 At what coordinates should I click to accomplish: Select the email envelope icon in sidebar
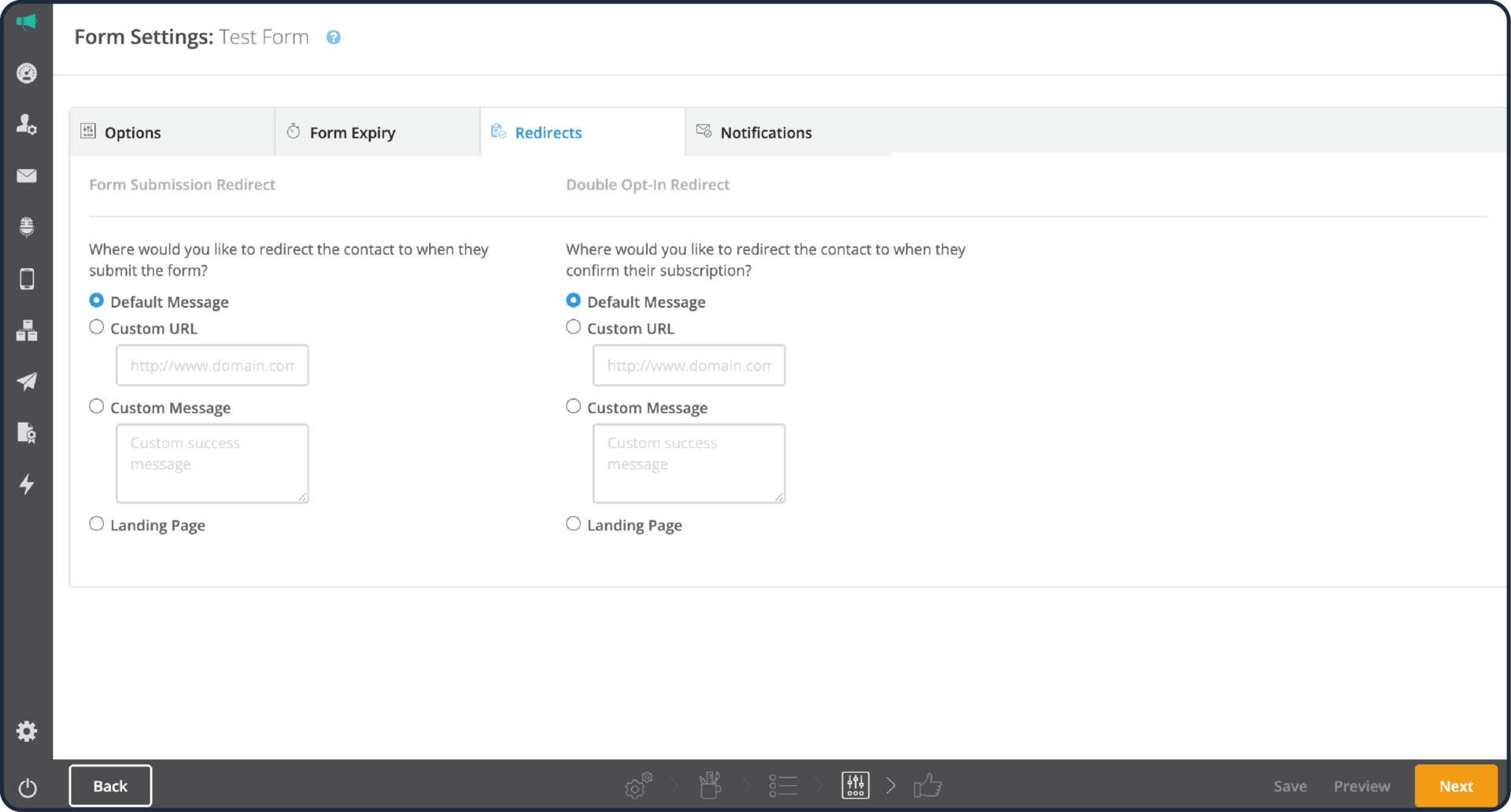coord(27,175)
